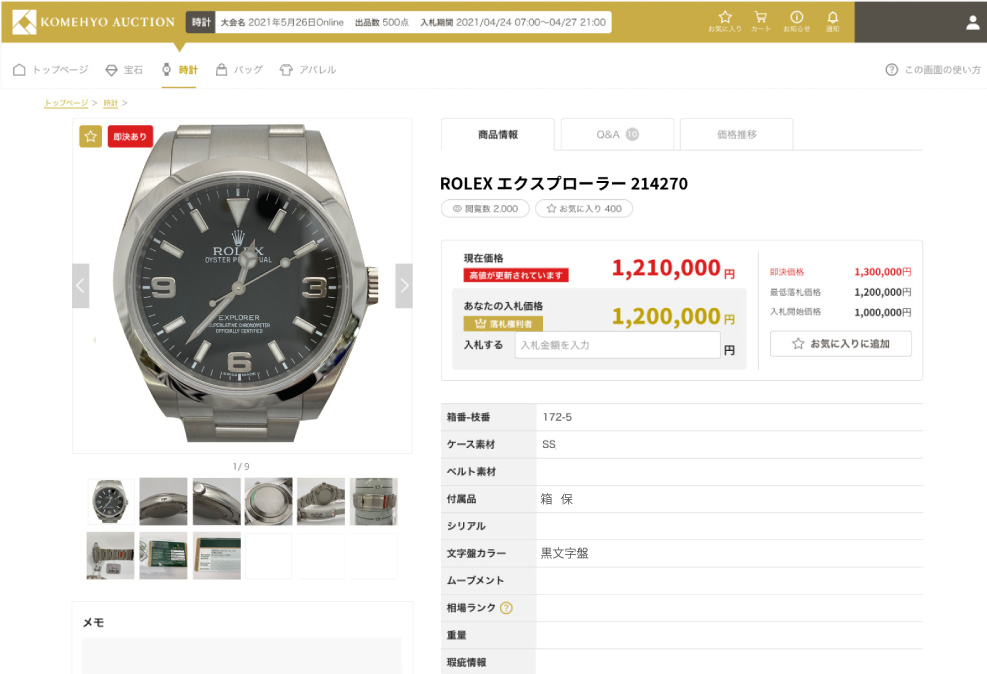Click the 文字盤カラー value 黒文字盤
Image resolution: width=987 pixels, height=674 pixels.
coord(565,553)
